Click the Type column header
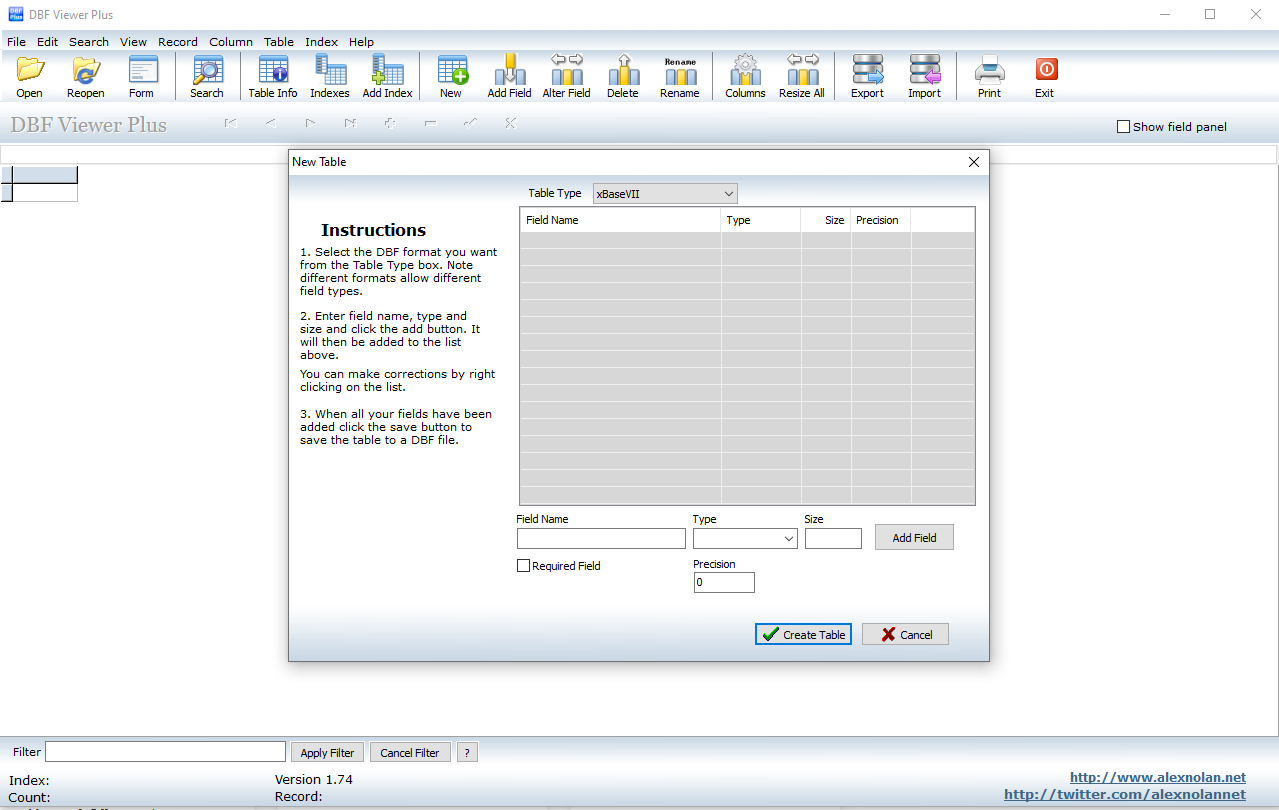The width and height of the screenshot is (1279, 810). (x=761, y=220)
